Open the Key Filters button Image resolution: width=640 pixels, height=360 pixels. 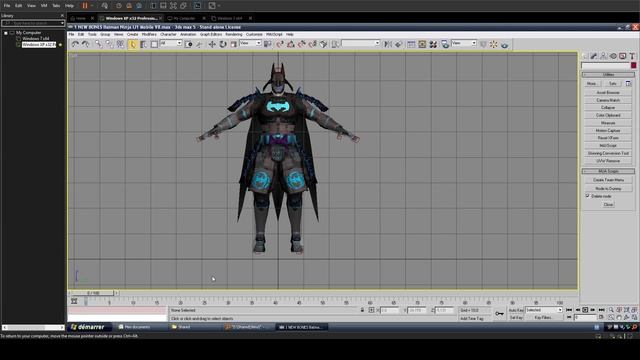pyautogui.click(x=543, y=318)
